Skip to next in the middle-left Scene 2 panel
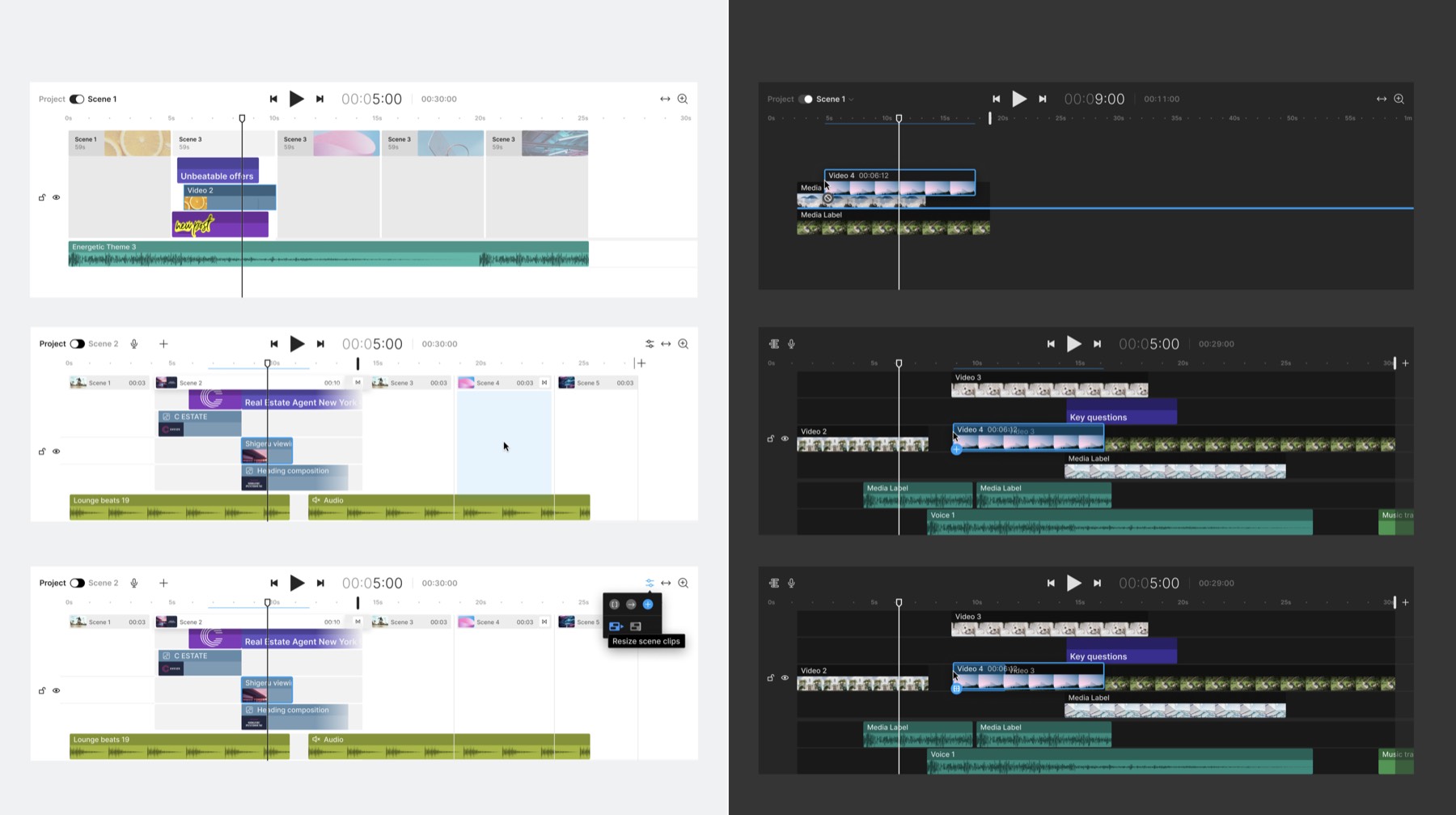Screen dimensions: 1456x815 tap(320, 344)
